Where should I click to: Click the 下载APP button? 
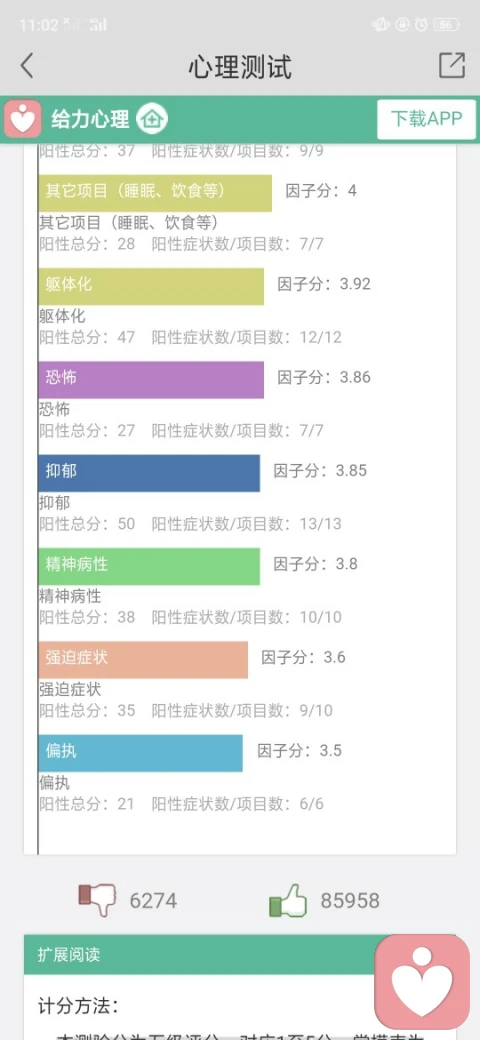[x=426, y=119]
